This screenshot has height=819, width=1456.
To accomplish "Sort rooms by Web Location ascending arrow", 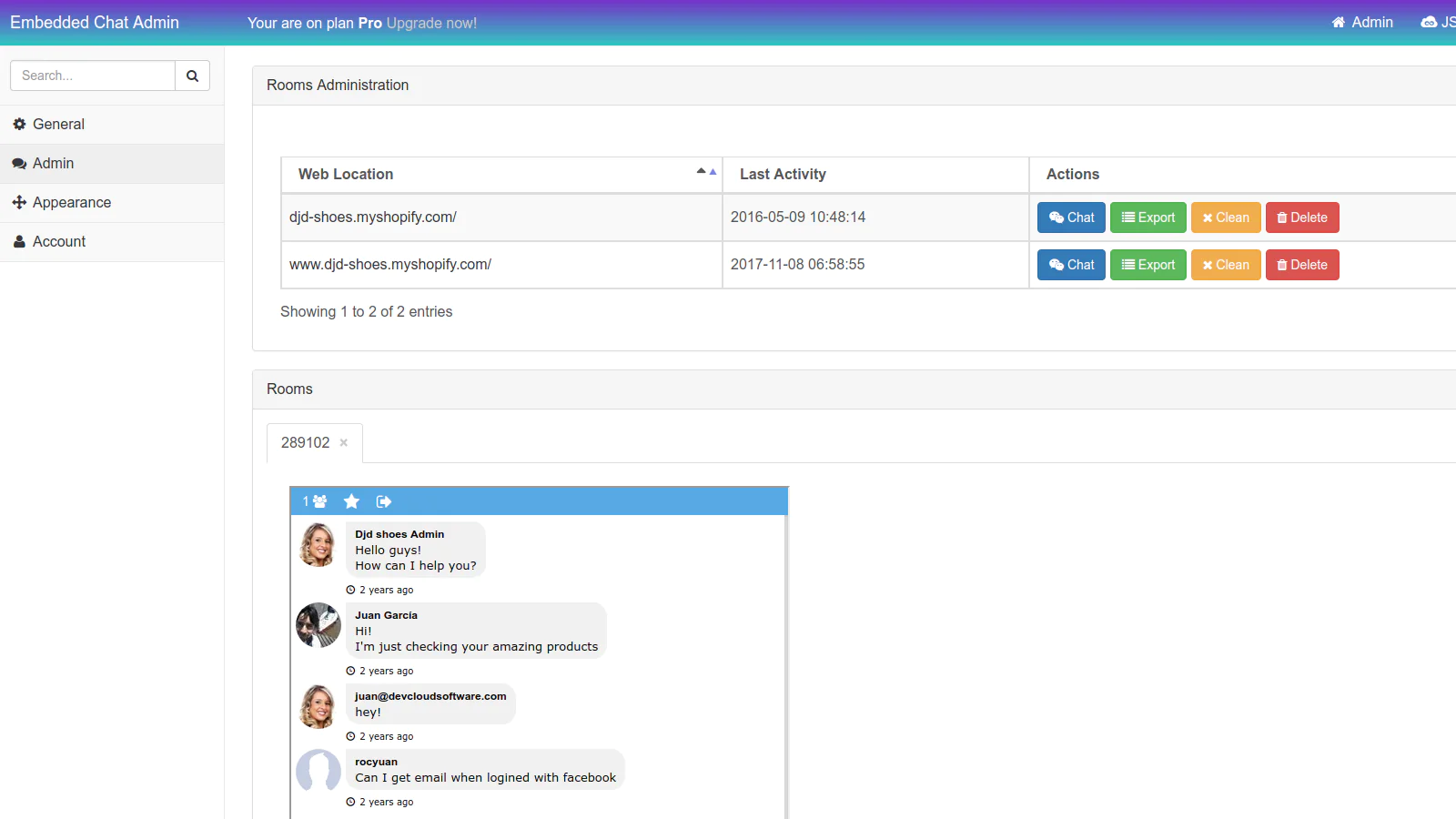I will 699,169.
